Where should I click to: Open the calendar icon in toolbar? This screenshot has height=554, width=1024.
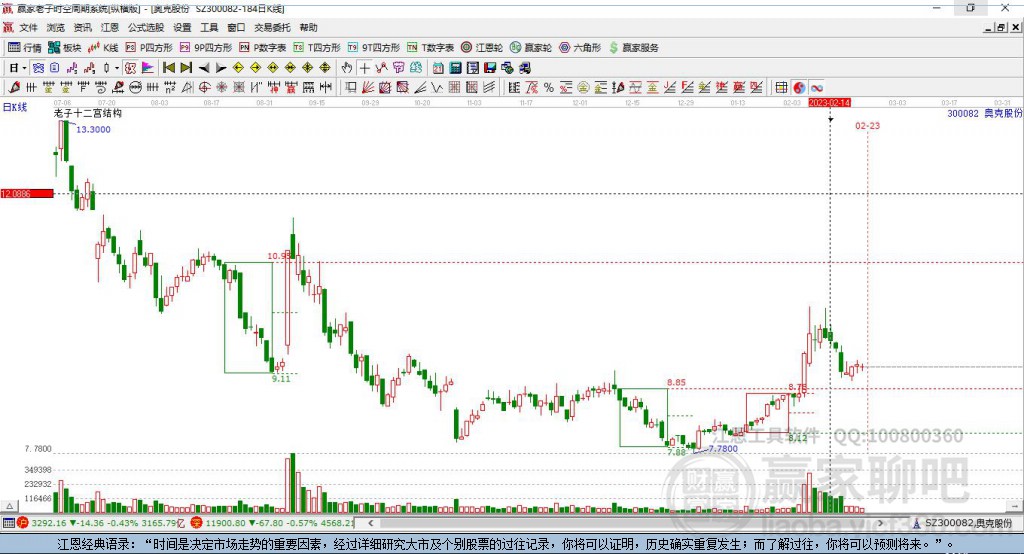click(438, 68)
